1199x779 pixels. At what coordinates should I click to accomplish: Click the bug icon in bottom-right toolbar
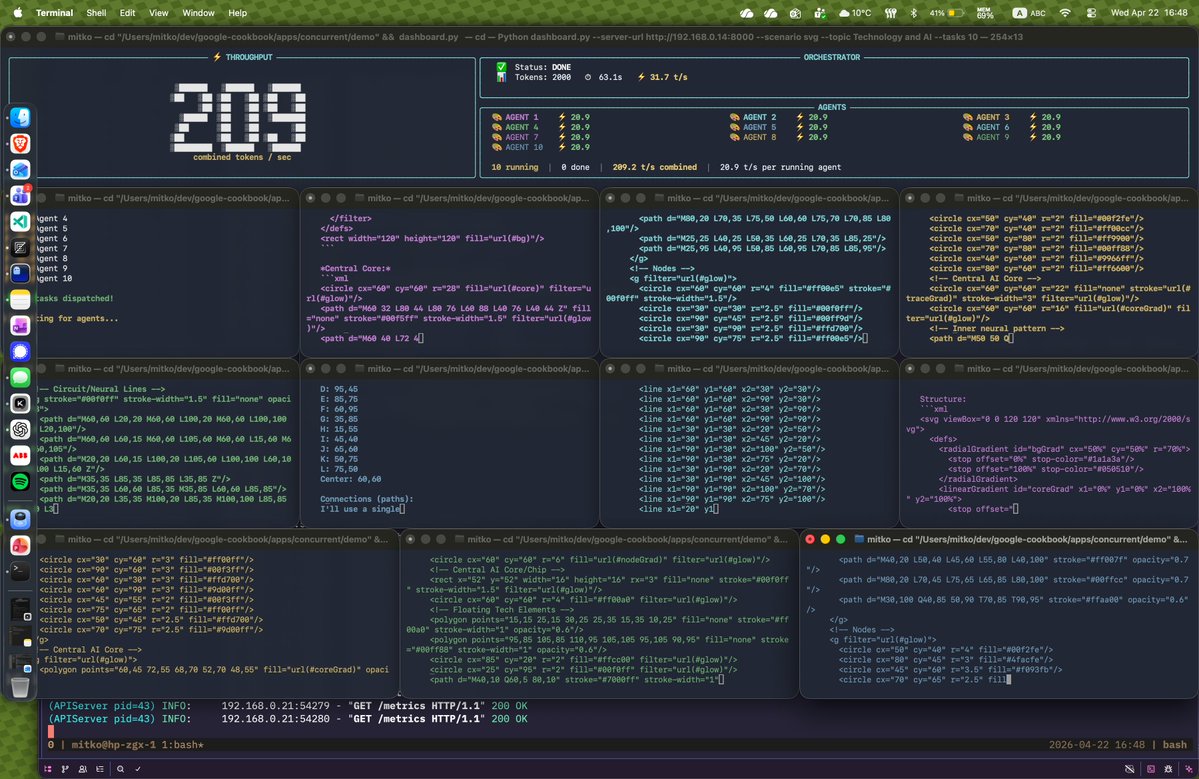pyautogui.click(x=1168, y=769)
